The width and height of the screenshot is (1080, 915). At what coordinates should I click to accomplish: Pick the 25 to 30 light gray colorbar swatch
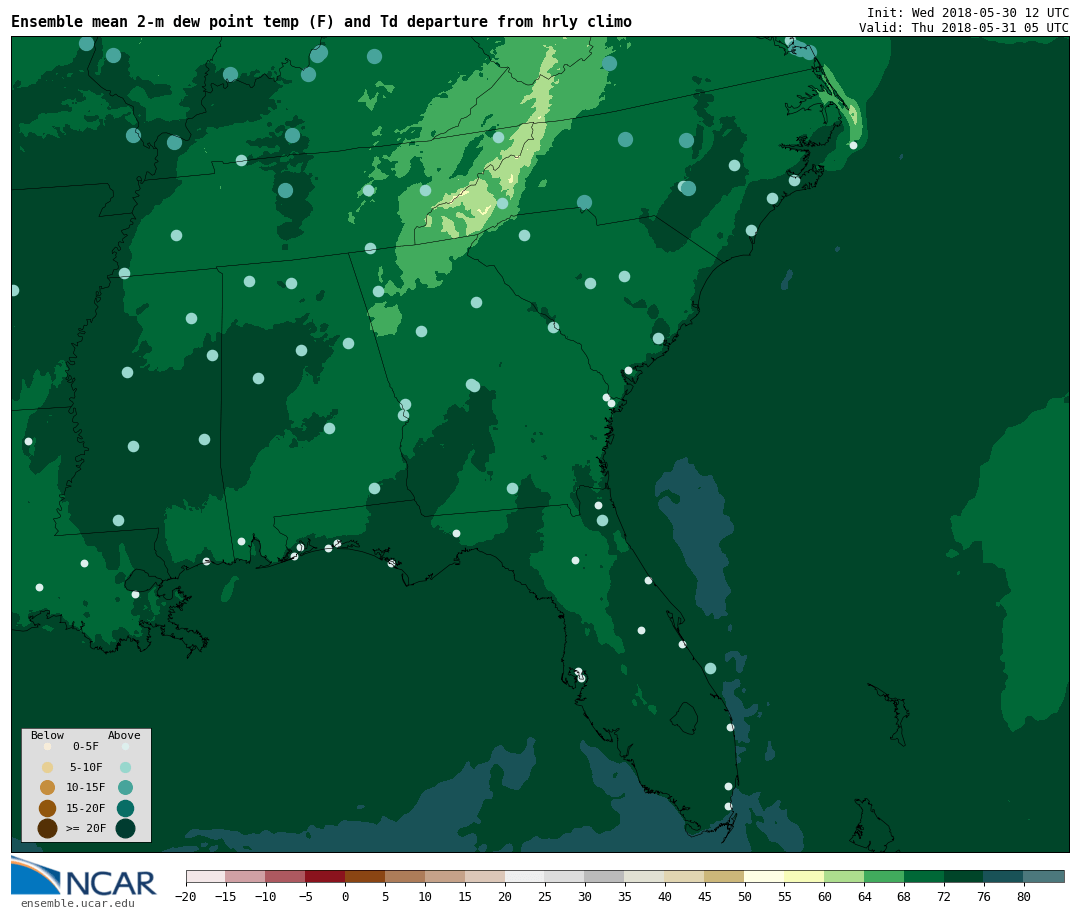[565, 876]
